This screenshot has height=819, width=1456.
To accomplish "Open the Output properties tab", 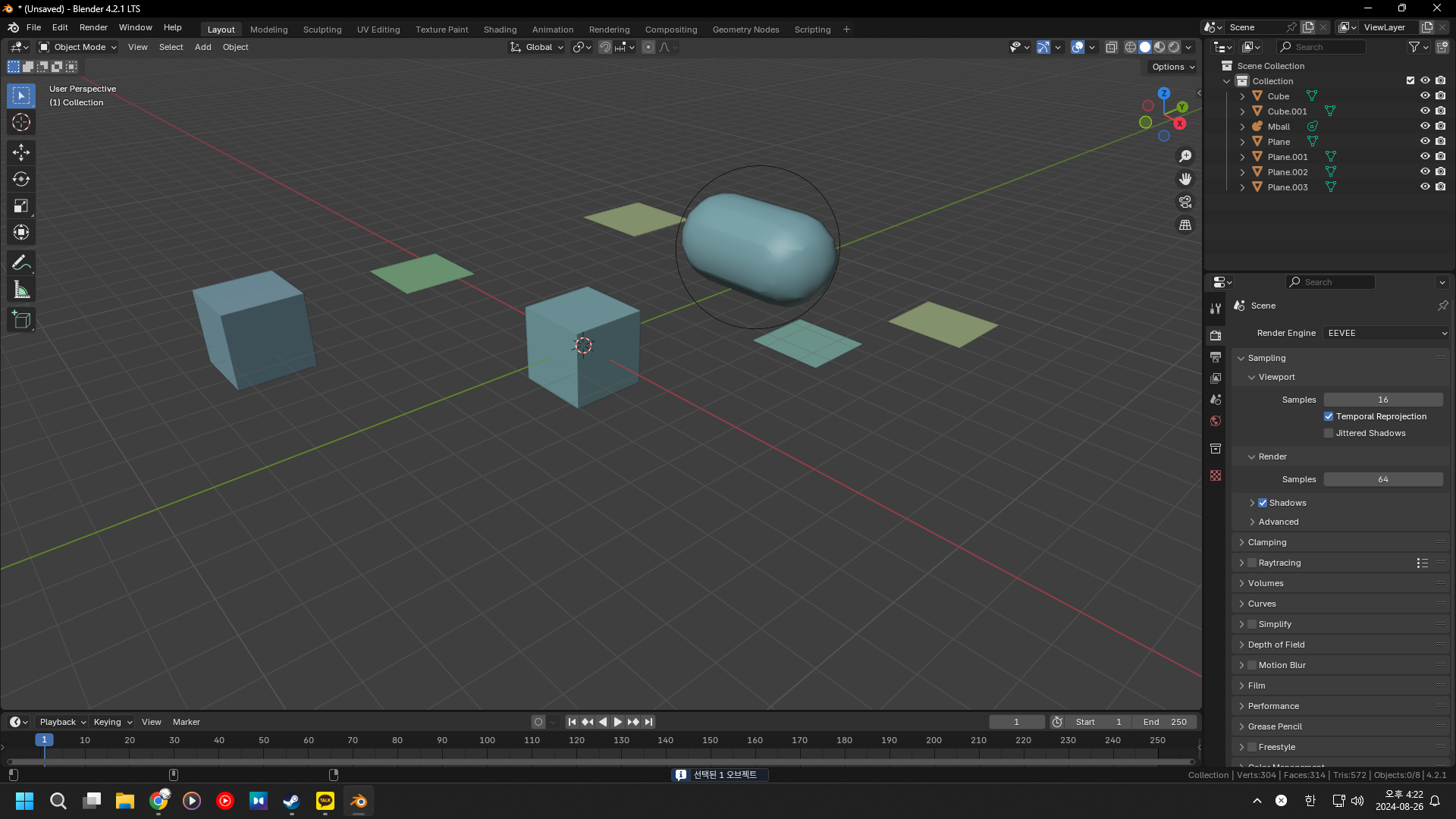I will point(1216,356).
